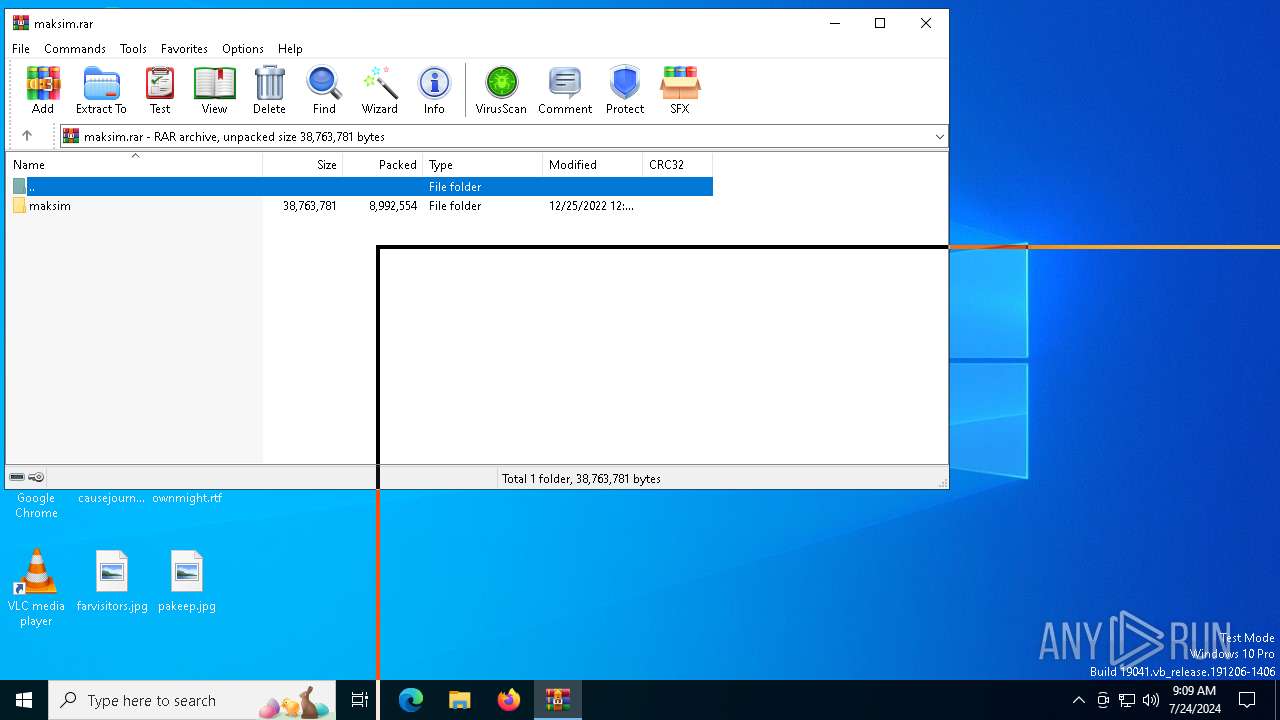Open the Extract To tool

(x=101, y=91)
